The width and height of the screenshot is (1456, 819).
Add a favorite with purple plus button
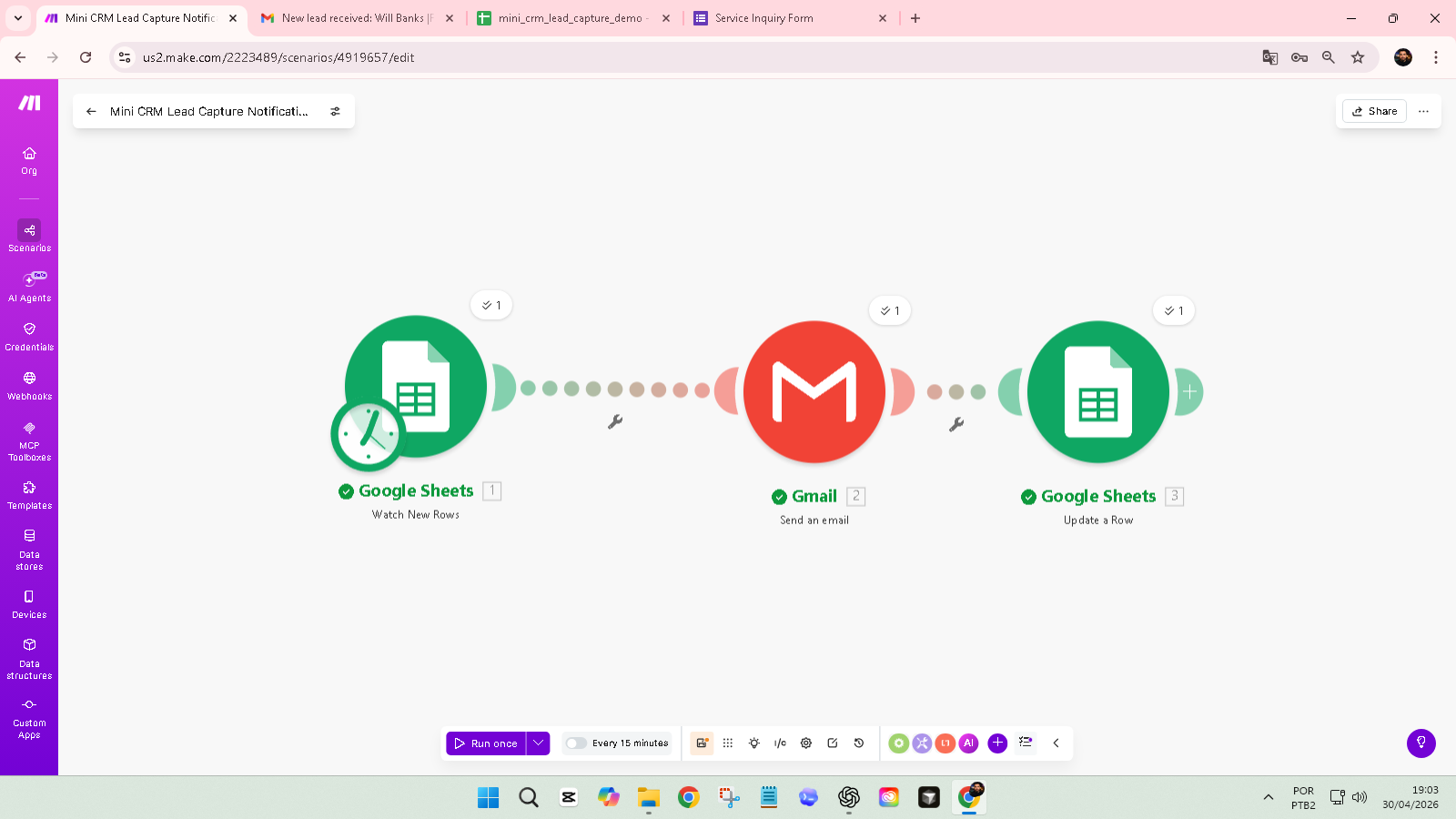pos(997,743)
